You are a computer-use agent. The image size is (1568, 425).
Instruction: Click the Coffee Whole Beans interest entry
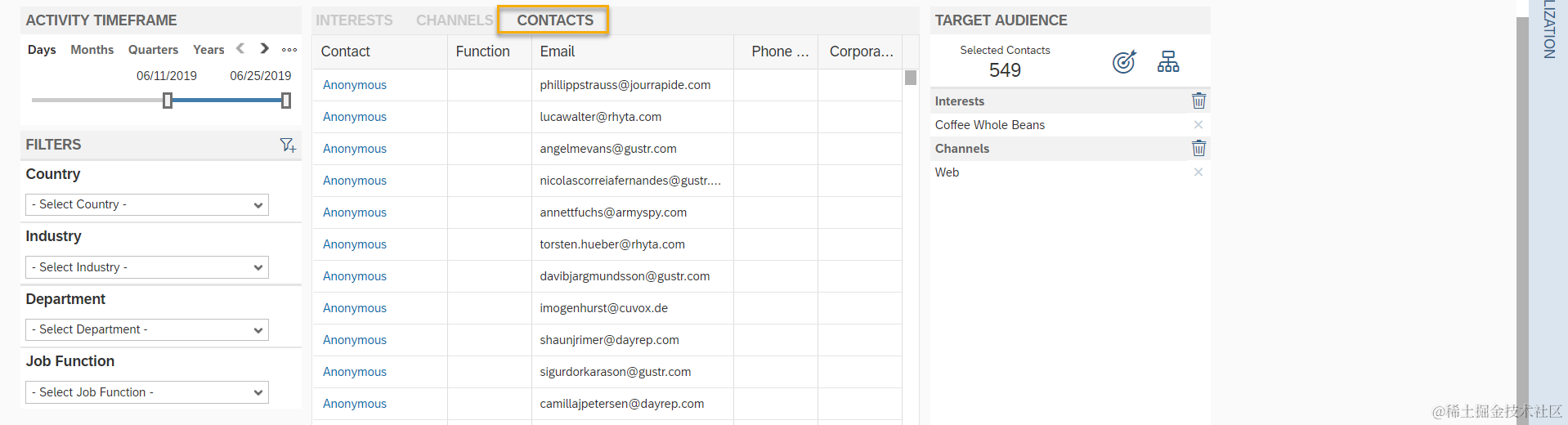tap(990, 125)
